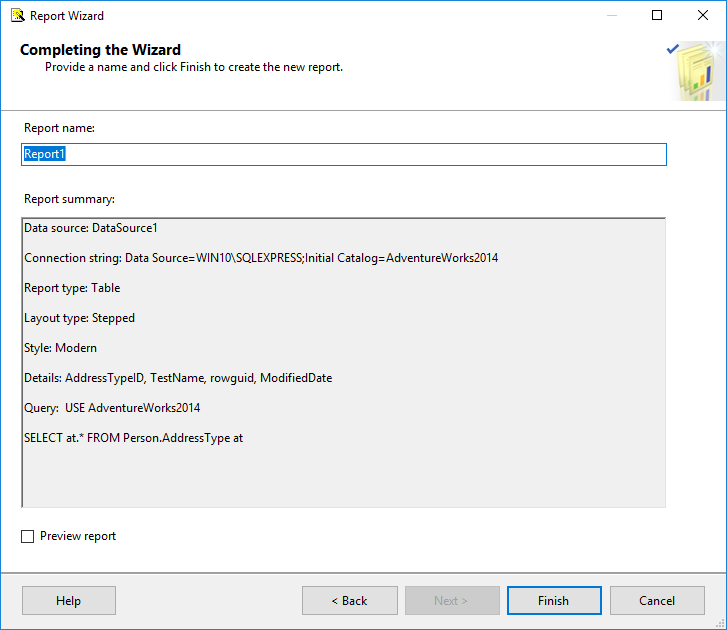
Task: Click the Details fields line in summary
Action: (178, 378)
